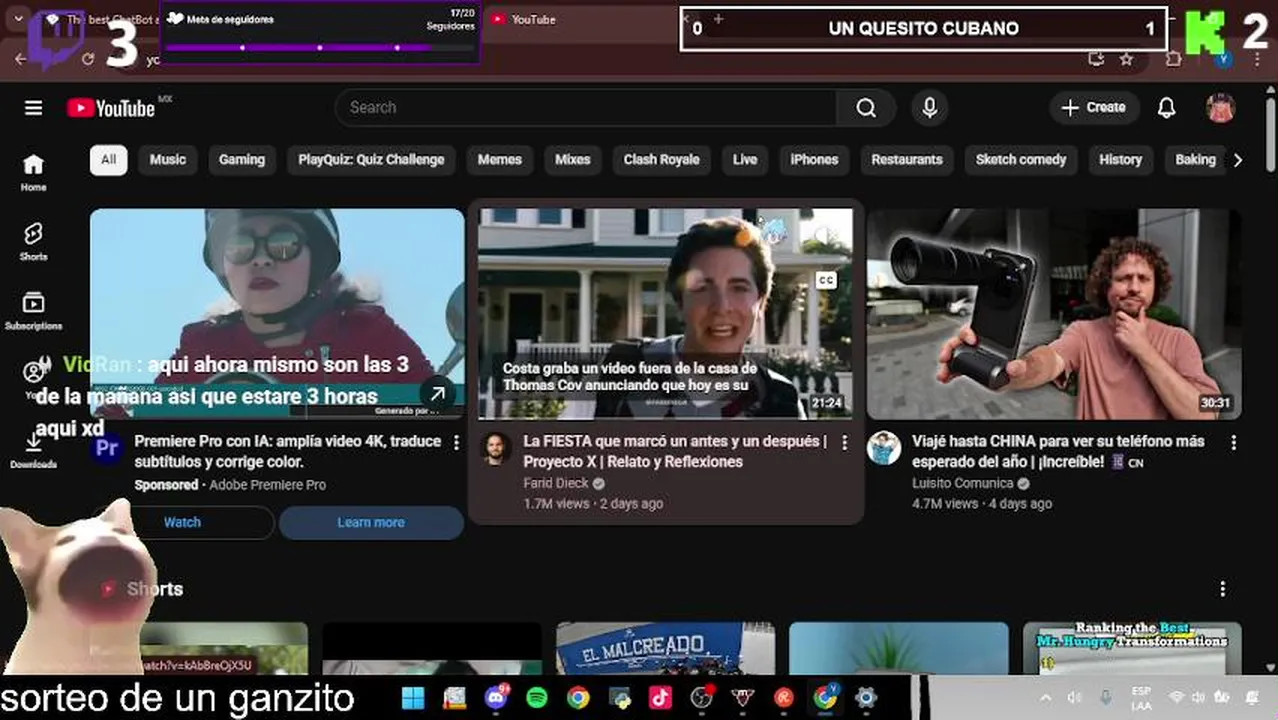1278x720 pixels.
Task: Open the account avatar menu
Action: (1220, 108)
